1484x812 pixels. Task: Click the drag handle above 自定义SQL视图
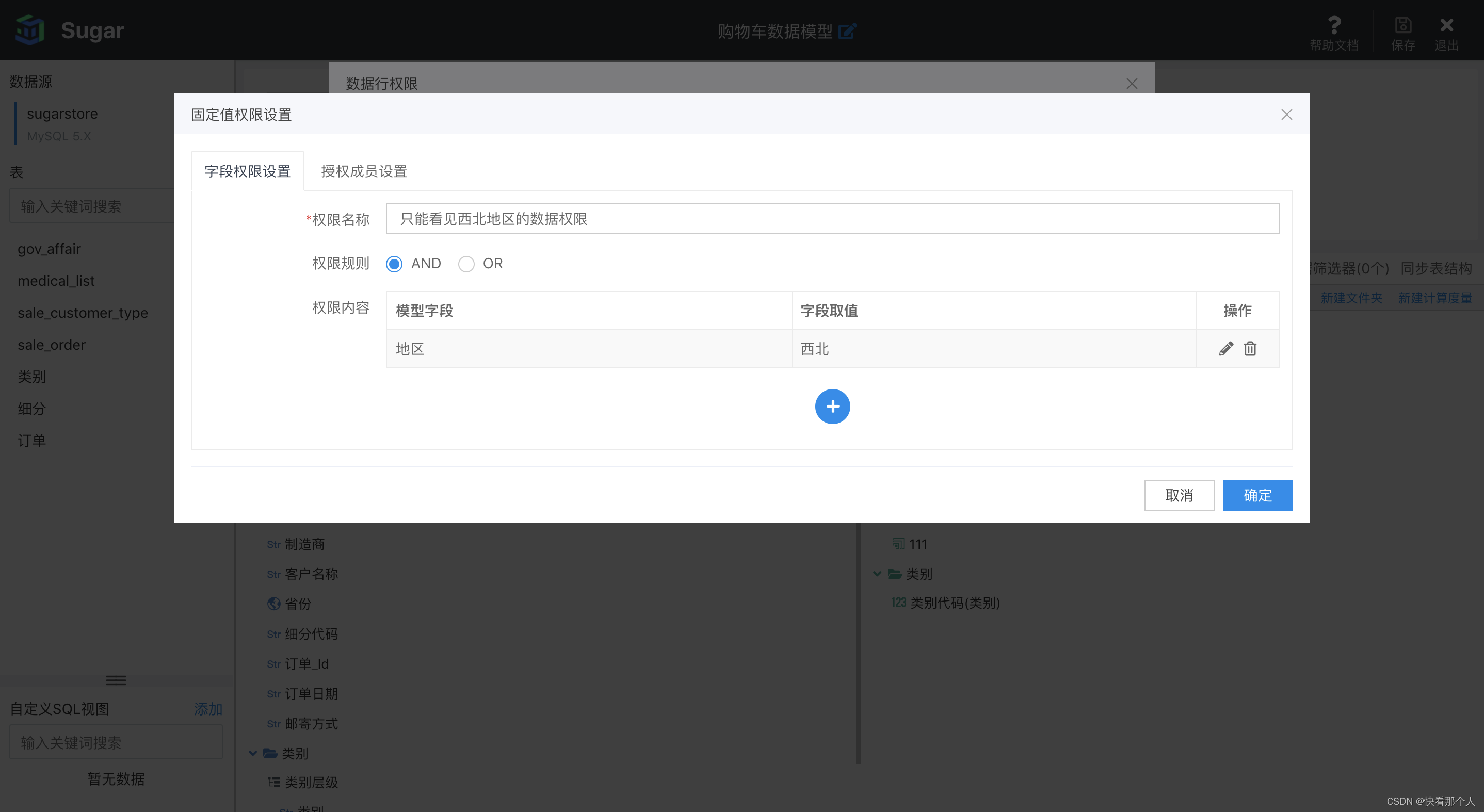(x=116, y=680)
